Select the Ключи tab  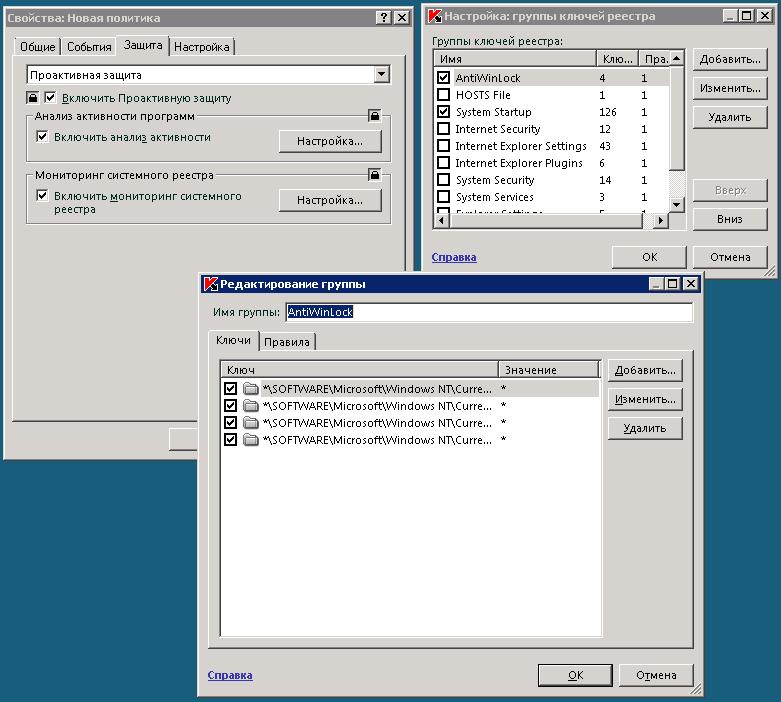coord(234,340)
